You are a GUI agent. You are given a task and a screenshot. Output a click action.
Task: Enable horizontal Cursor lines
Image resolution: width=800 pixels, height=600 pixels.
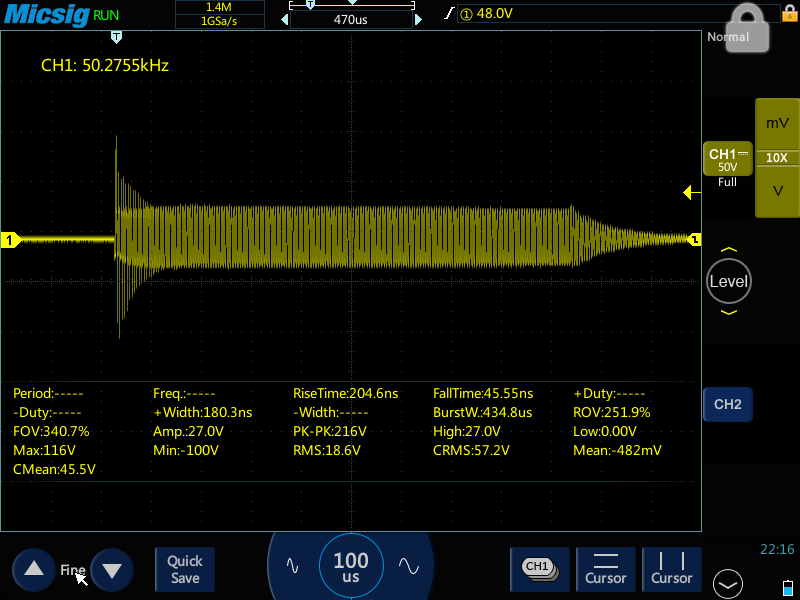click(x=606, y=569)
